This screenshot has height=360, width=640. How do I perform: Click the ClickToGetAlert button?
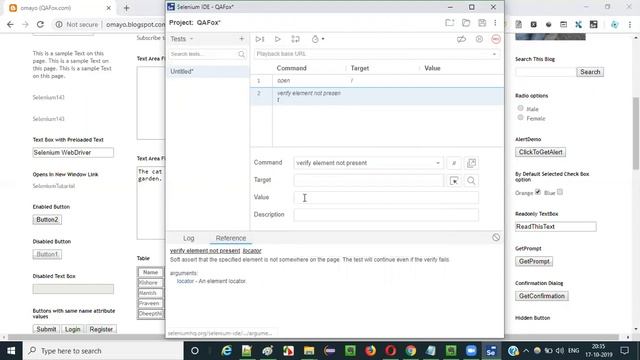540,152
